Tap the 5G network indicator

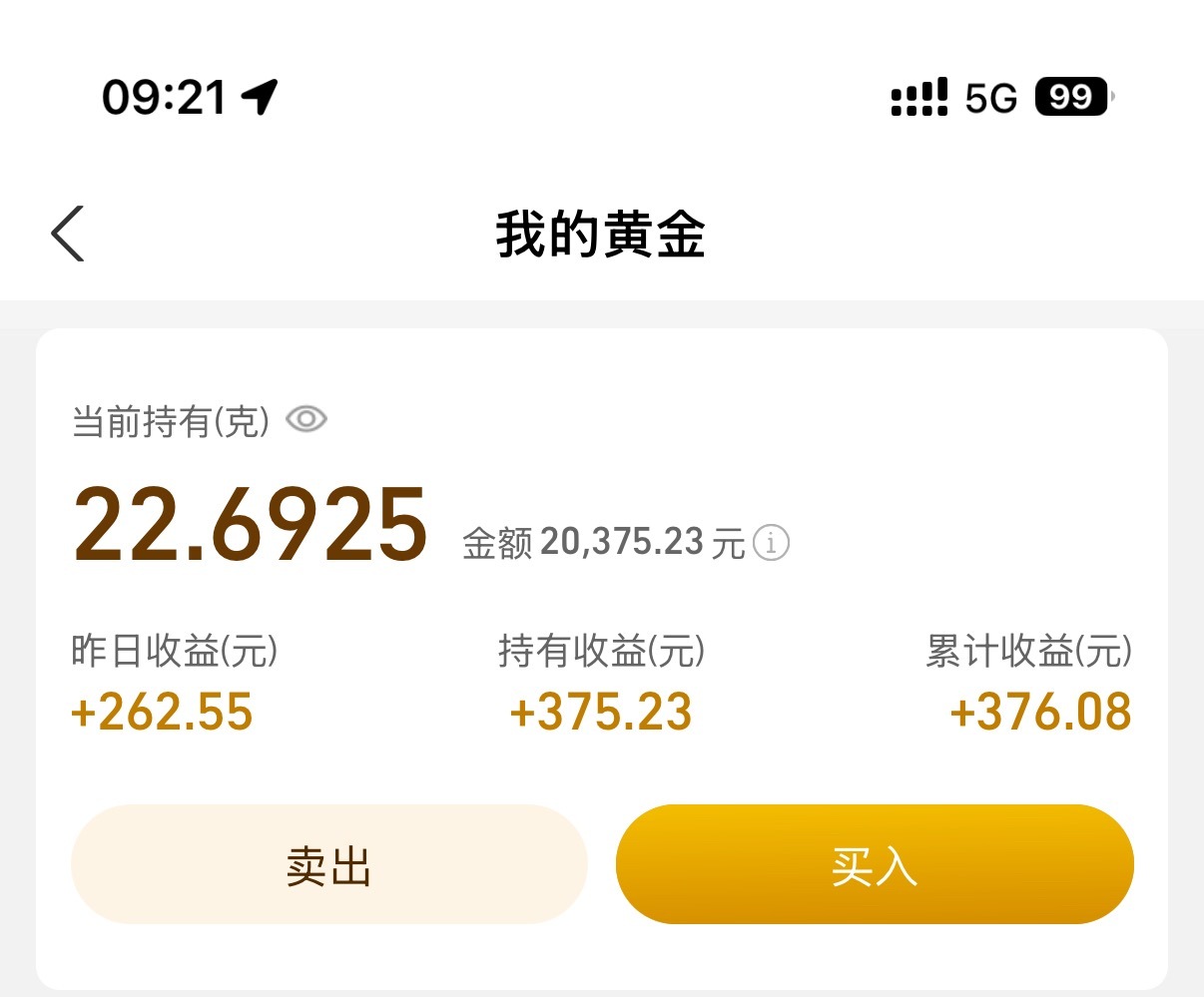pyautogui.click(x=990, y=98)
